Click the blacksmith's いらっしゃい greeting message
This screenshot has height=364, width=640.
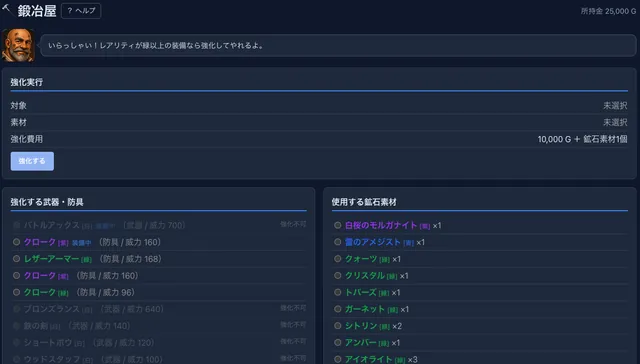pos(156,46)
